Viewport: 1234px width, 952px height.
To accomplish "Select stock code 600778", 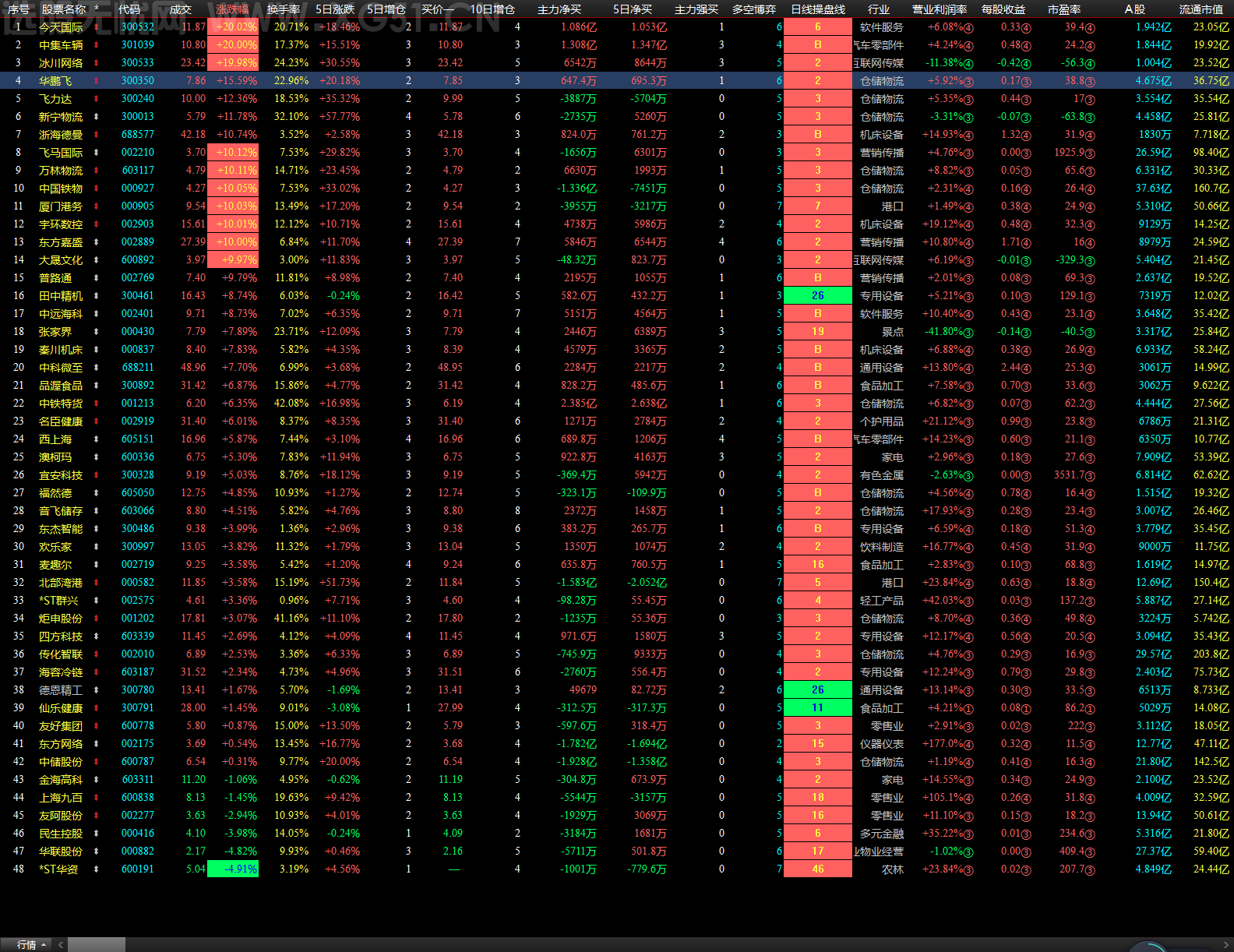I will tap(138, 726).
